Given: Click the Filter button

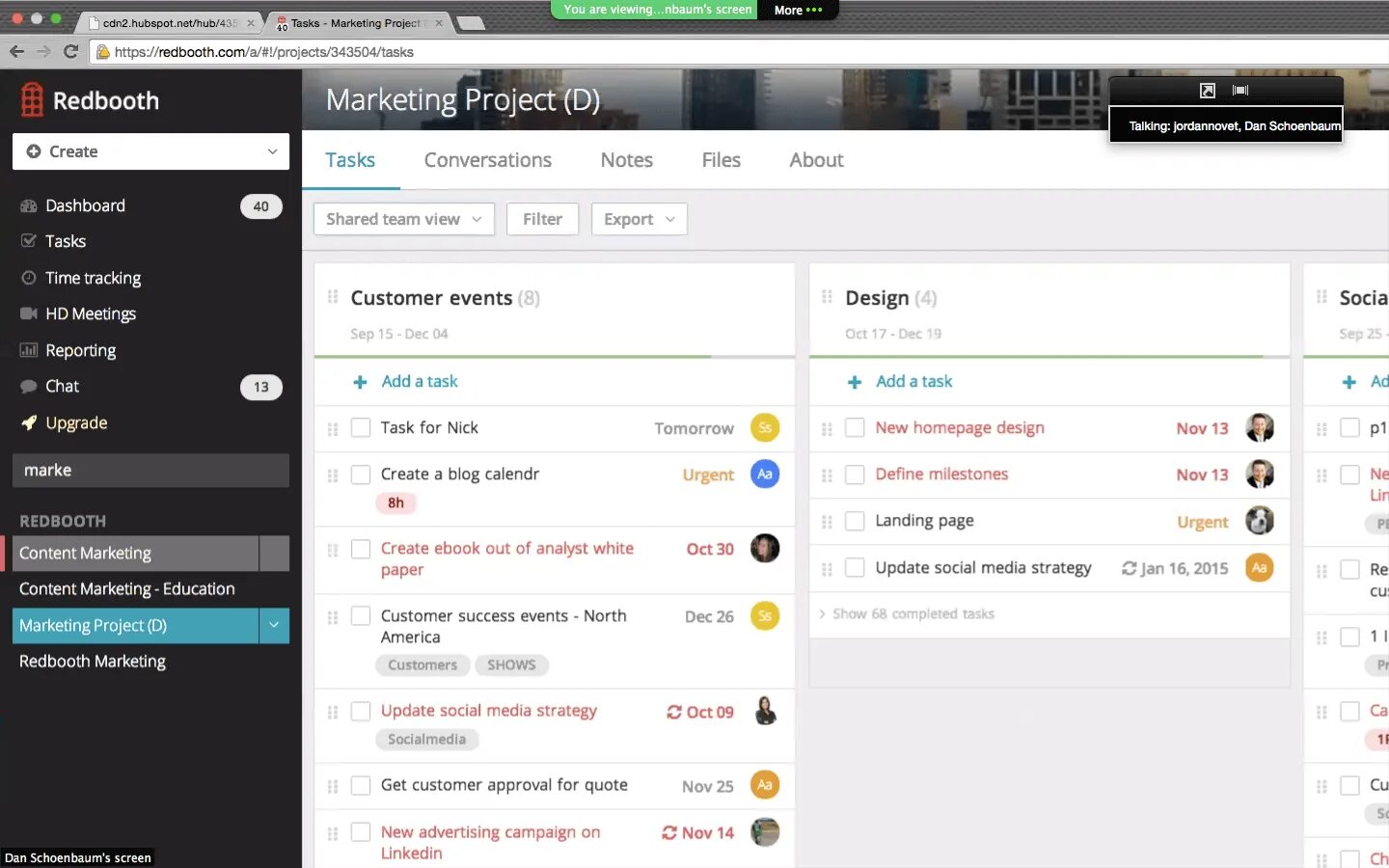Looking at the screenshot, I should 542,219.
